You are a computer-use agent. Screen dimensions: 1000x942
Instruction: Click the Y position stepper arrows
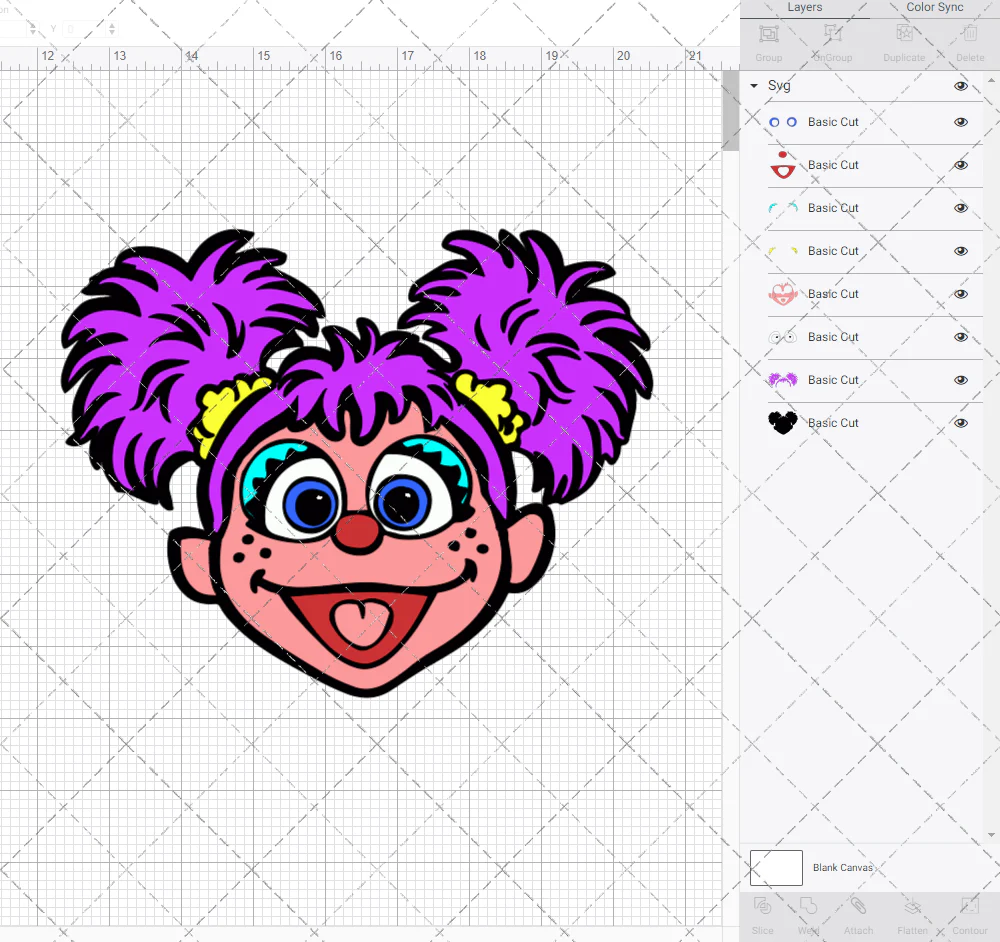[x=111, y=29]
